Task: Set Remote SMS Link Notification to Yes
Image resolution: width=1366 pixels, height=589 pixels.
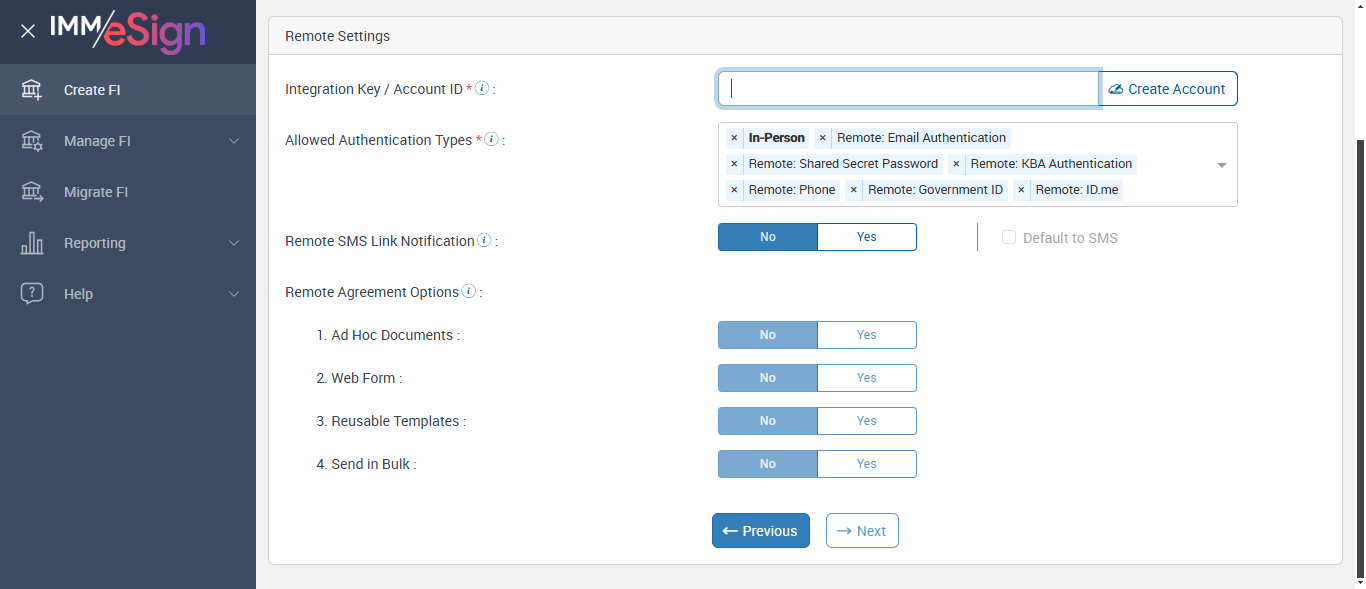Action: pyautogui.click(x=866, y=237)
